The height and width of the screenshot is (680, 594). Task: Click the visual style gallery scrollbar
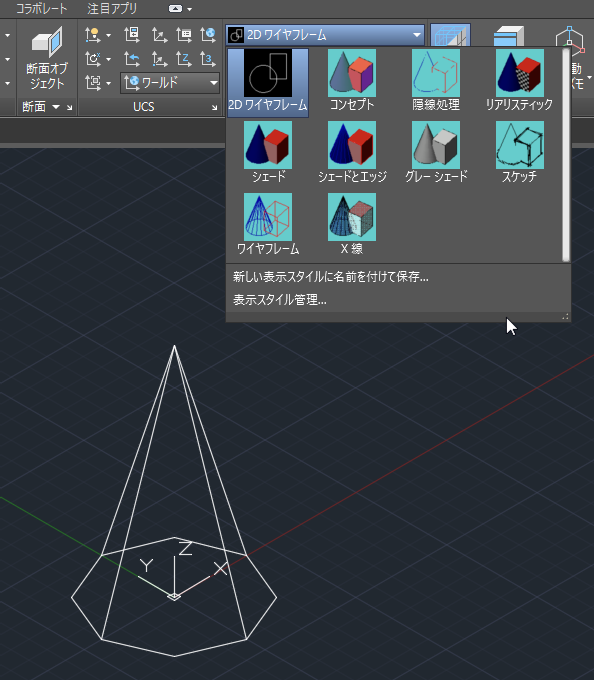[565, 155]
